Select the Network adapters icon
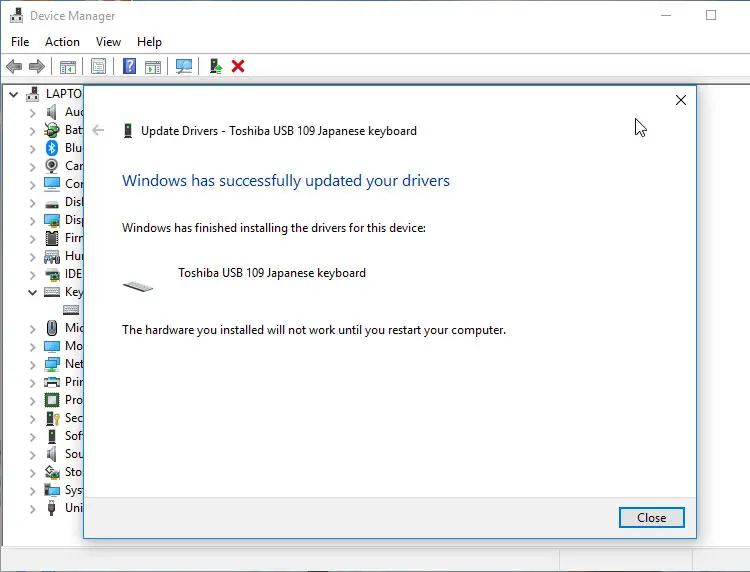750x572 pixels. [x=52, y=364]
